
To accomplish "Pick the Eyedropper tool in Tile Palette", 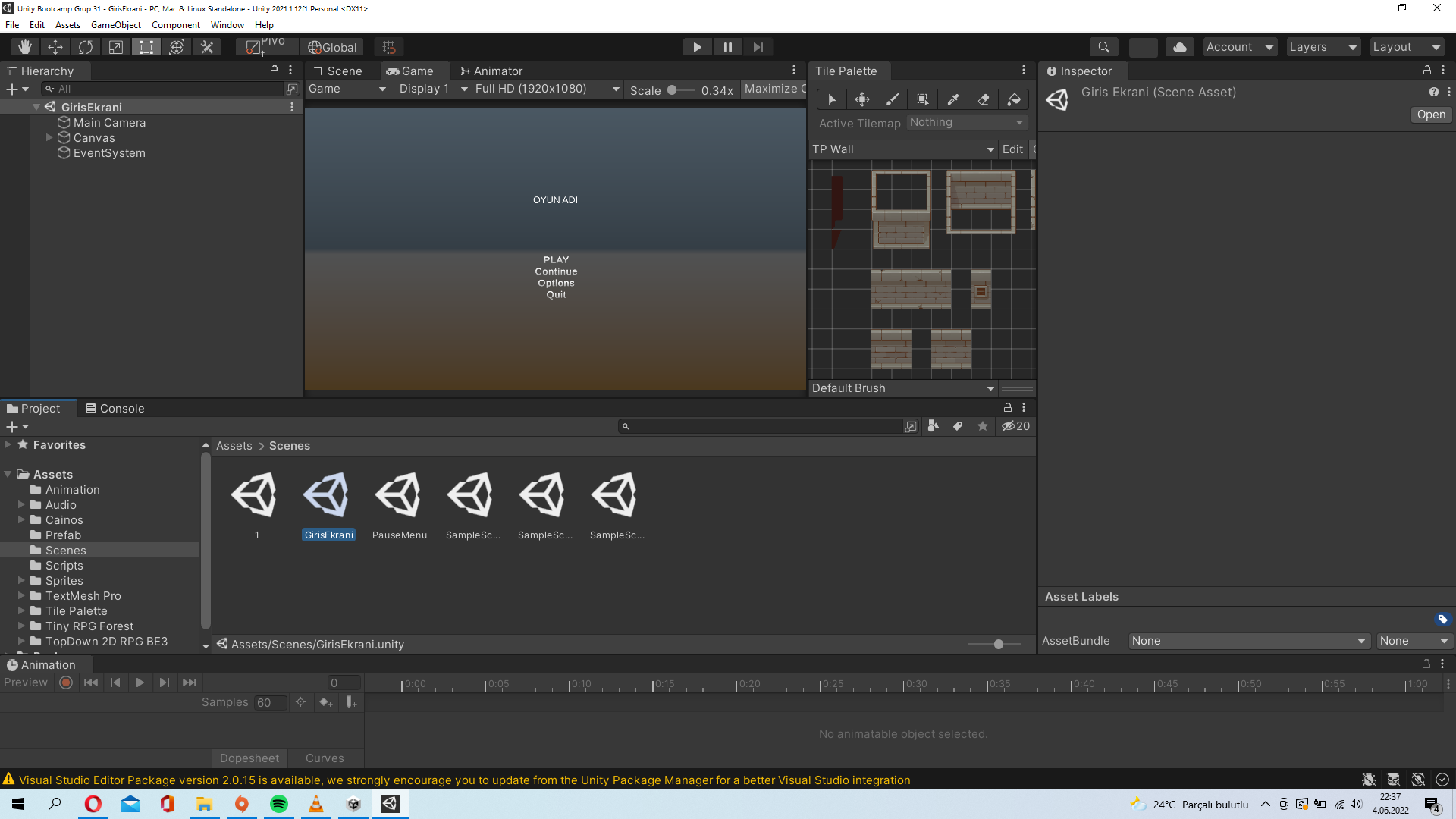I will click(952, 99).
